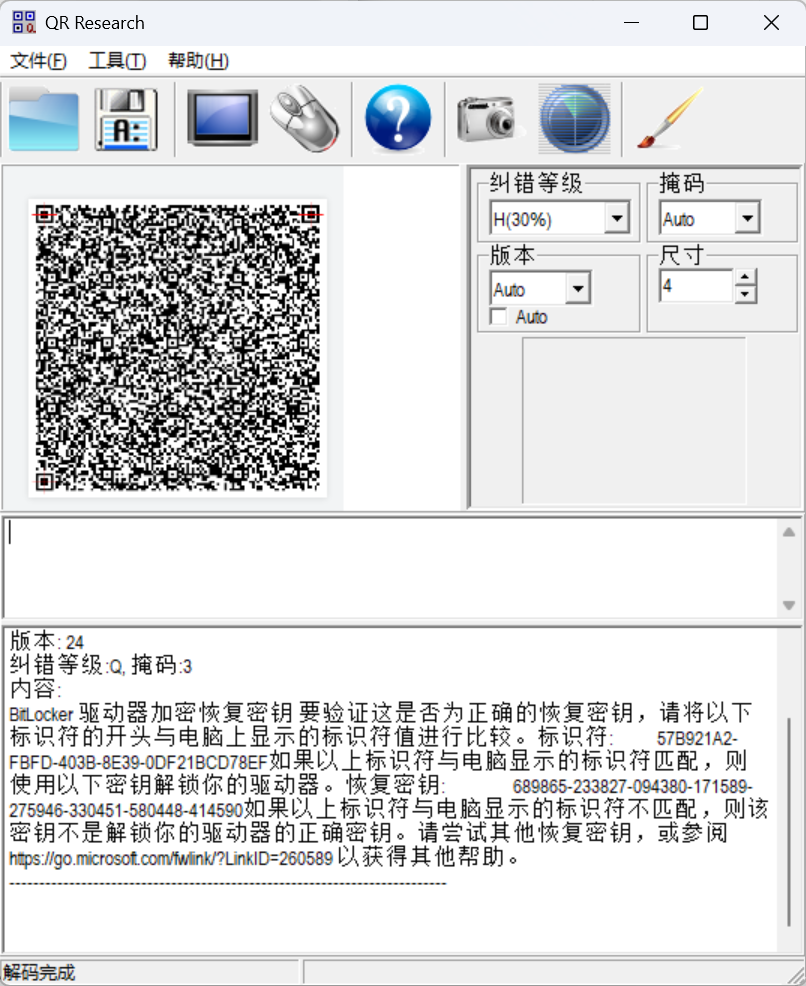Click the go.microsoft.com fwlink URL text
Screen dimensions: 806x986
coord(170,858)
